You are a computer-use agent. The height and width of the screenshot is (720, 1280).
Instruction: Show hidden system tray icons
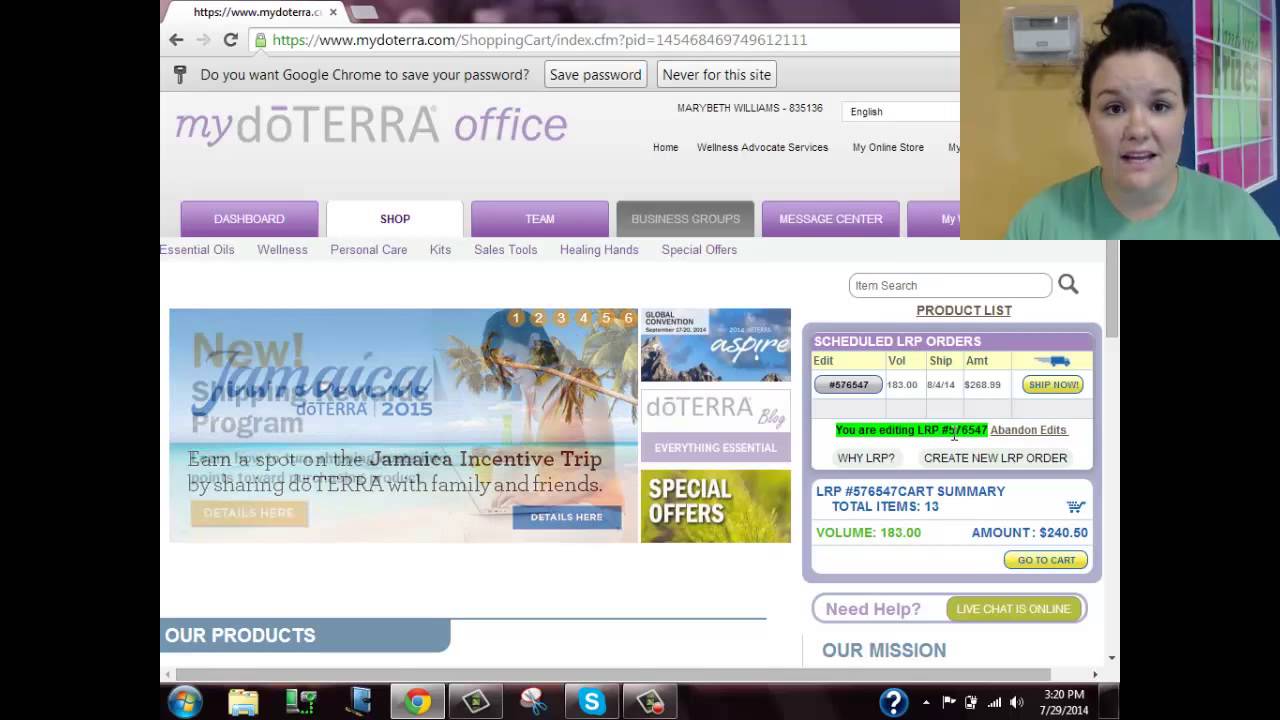tap(926, 702)
